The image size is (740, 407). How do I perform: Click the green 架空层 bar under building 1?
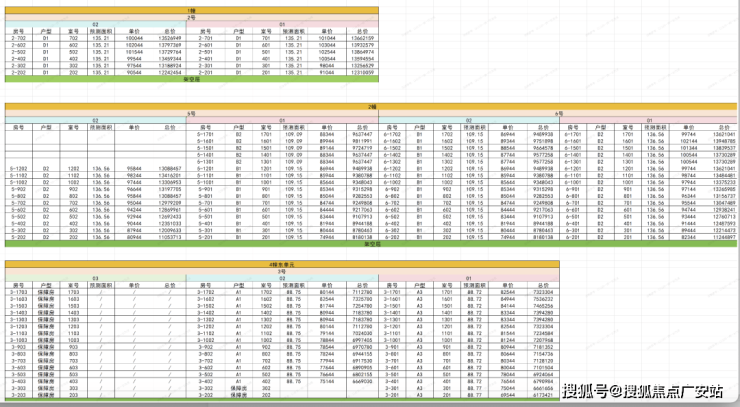192,79
